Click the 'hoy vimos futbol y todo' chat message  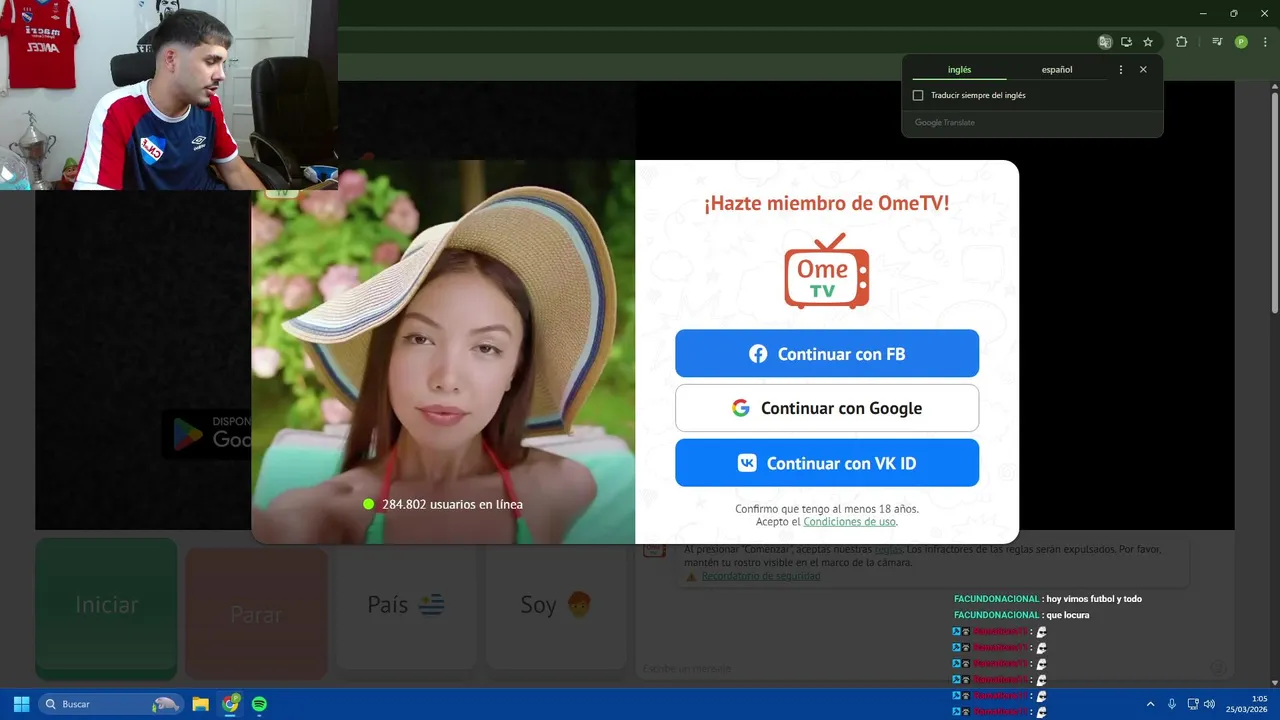pos(1092,599)
